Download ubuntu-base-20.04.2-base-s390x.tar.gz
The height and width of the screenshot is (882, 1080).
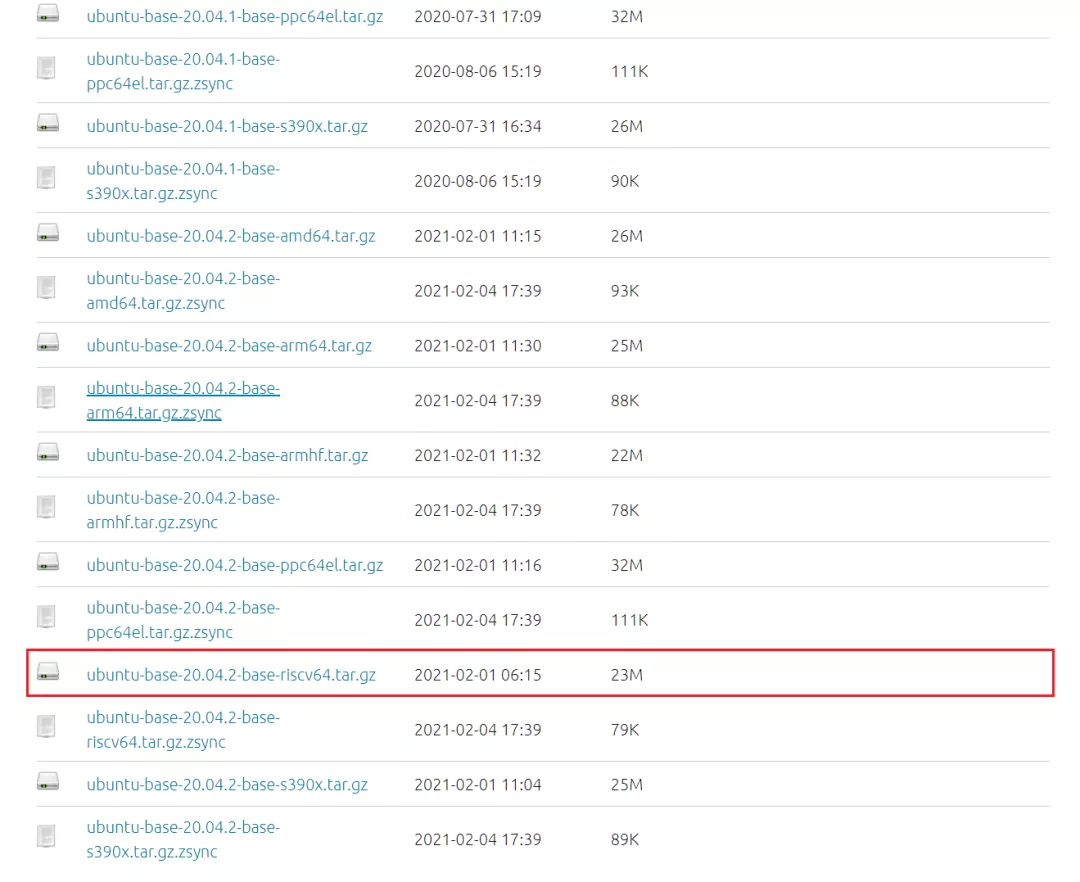tap(227, 784)
